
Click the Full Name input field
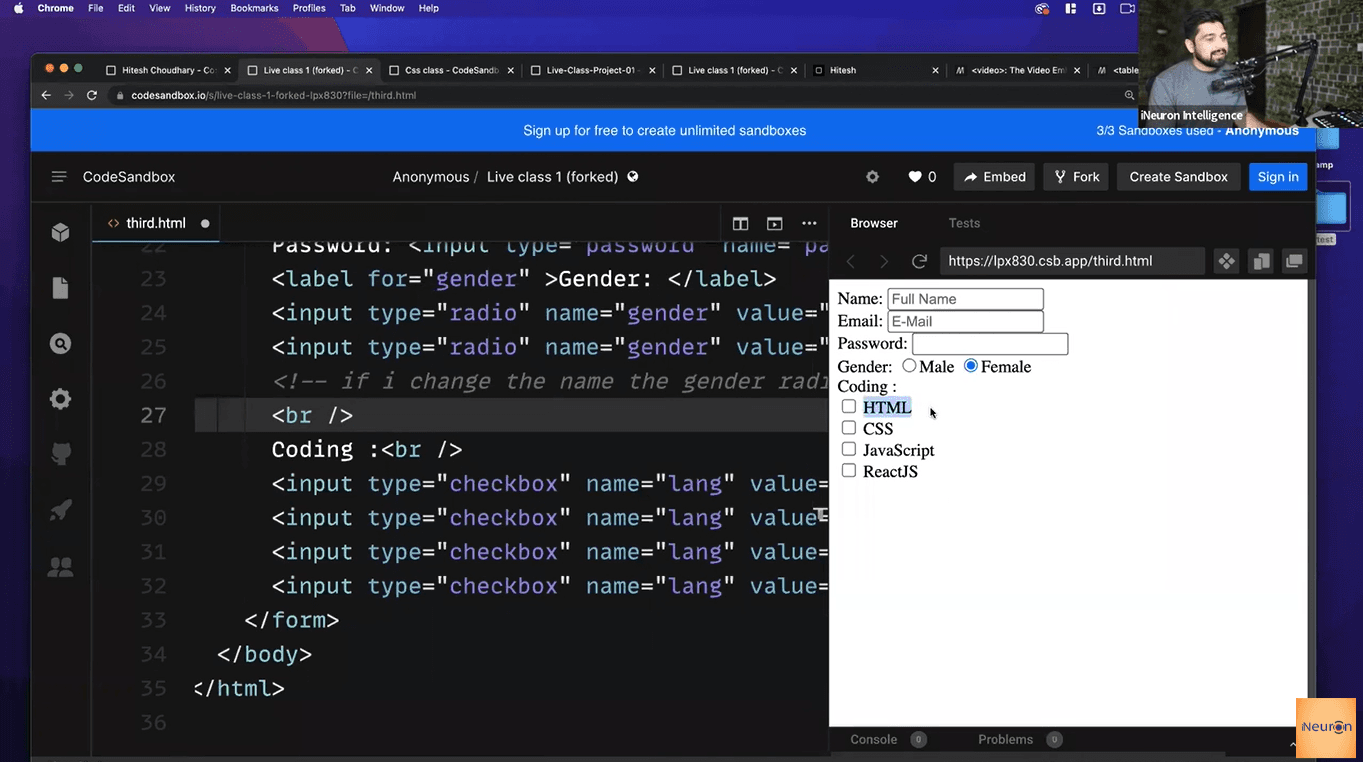pyautogui.click(x=965, y=299)
